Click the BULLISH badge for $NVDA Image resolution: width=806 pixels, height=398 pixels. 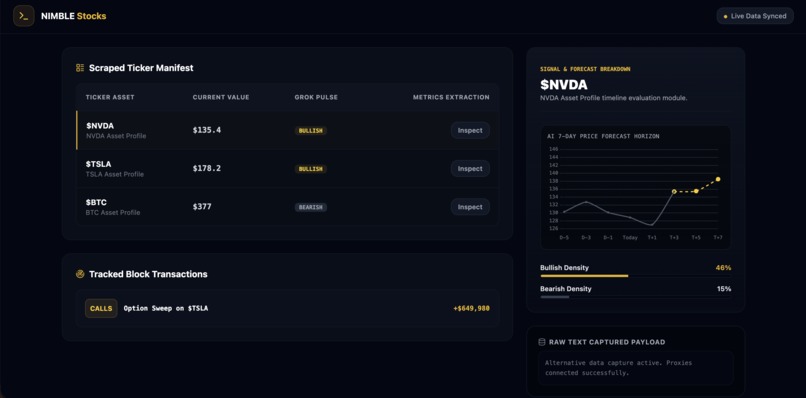(x=310, y=131)
